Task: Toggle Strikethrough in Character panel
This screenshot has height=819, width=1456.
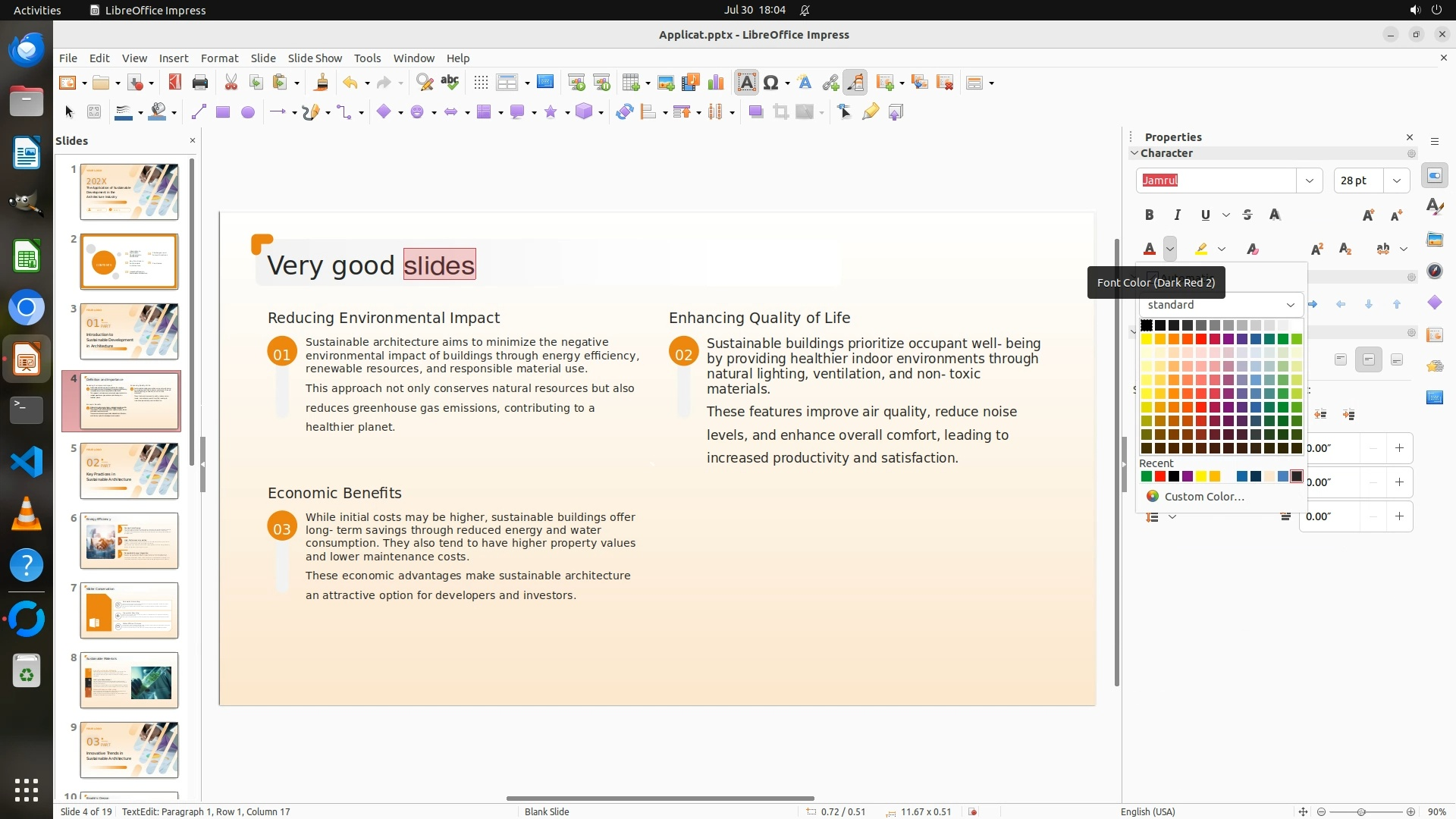Action: click(1247, 215)
